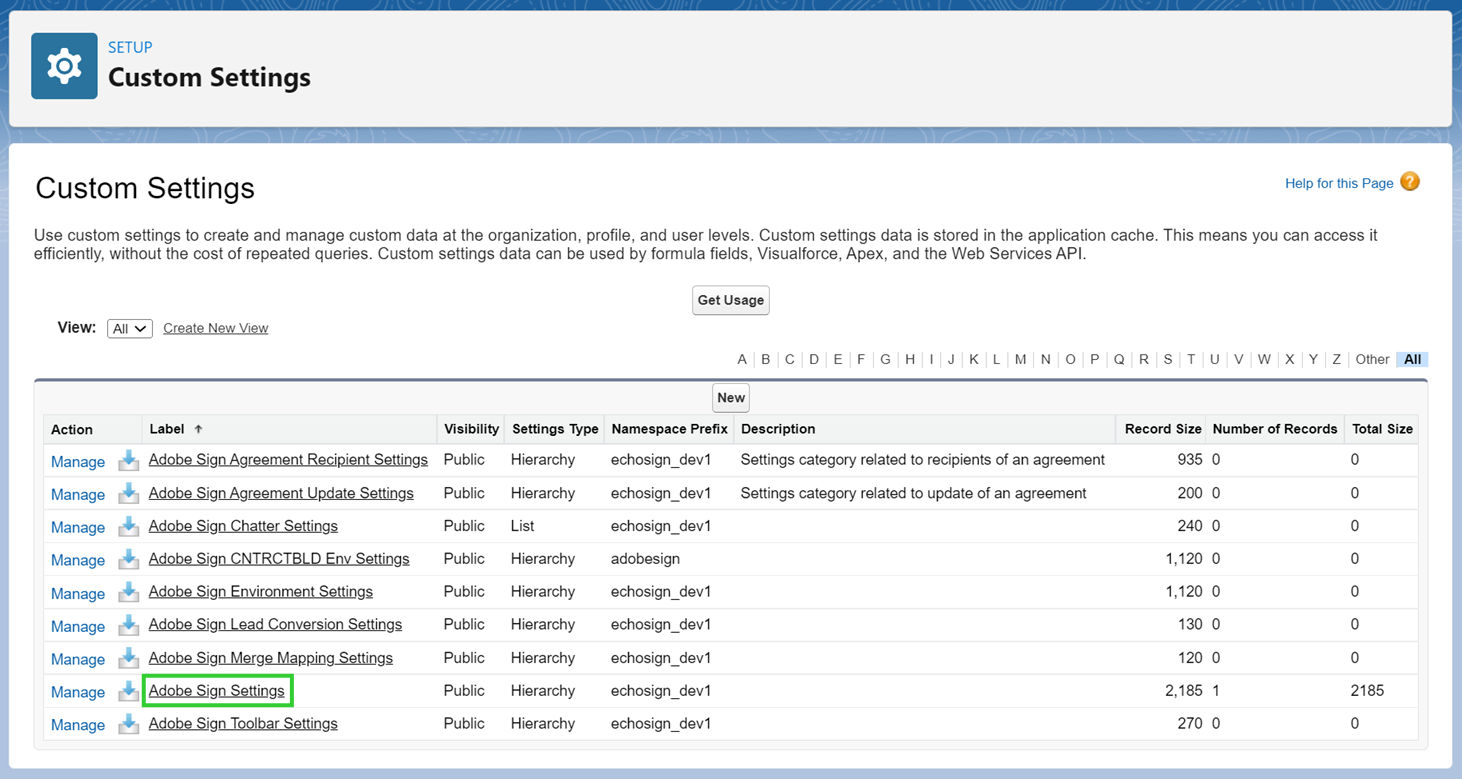
Task: Click the Number of Records column header
Action: coord(1275,429)
